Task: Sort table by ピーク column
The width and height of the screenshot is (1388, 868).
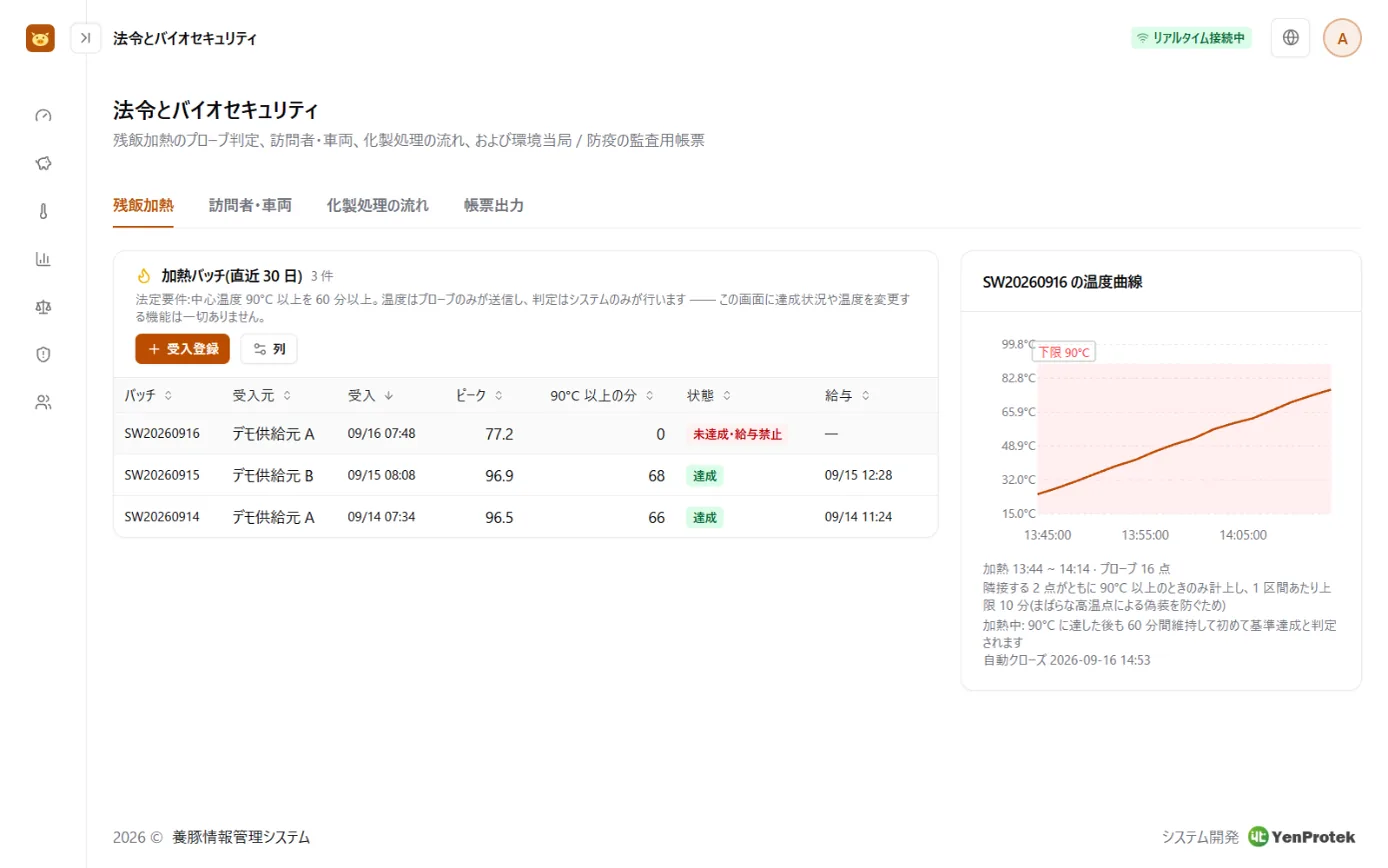Action: 479,395
